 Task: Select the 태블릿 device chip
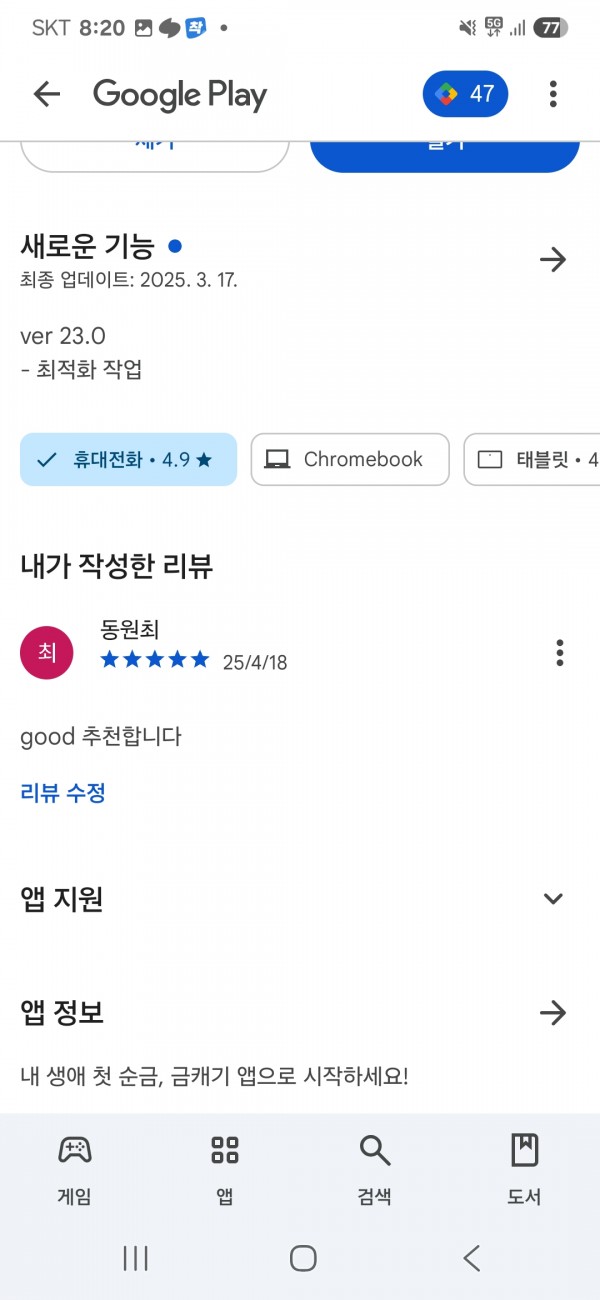coord(532,459)
